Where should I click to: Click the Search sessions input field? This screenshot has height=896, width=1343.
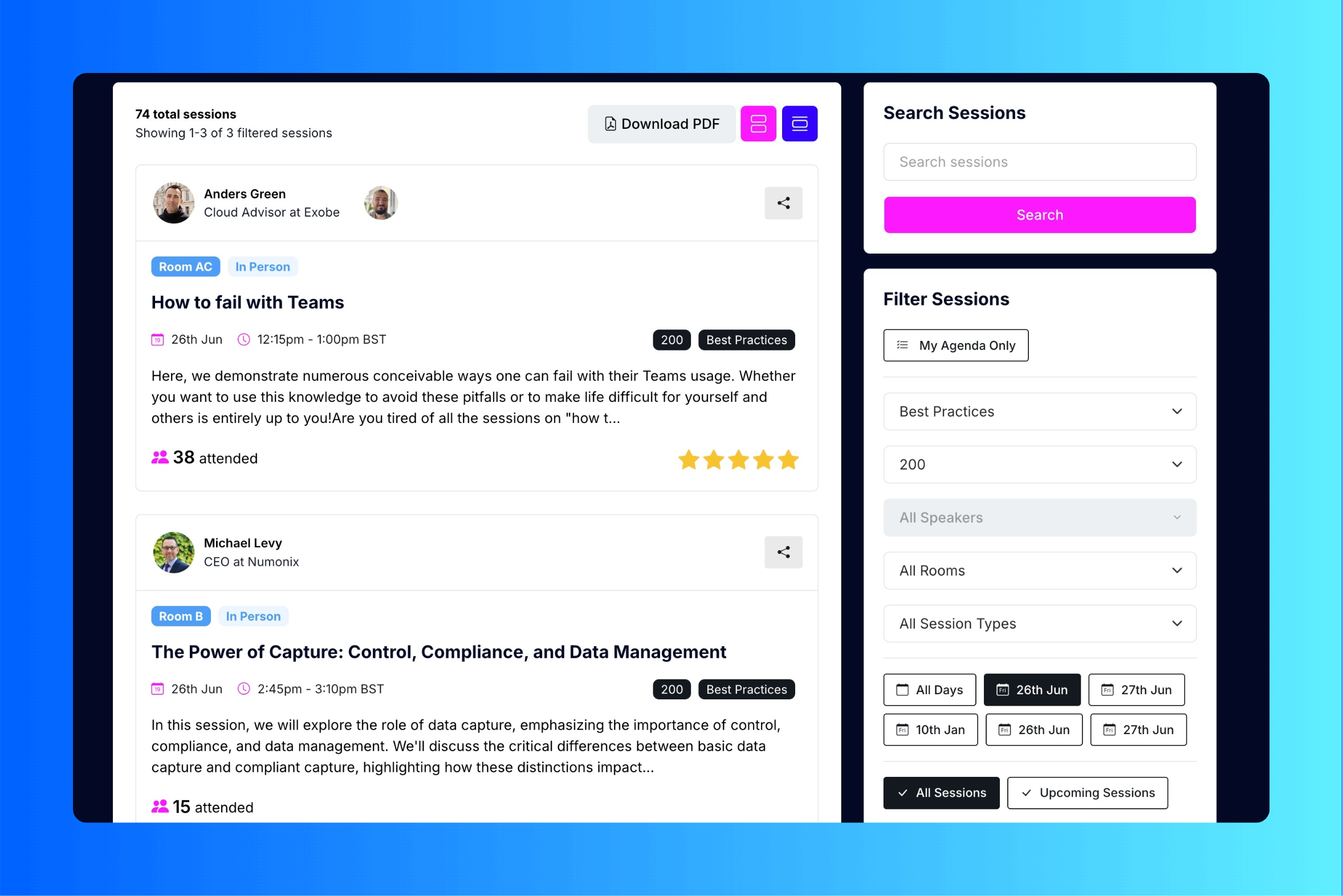(1040, 161)
